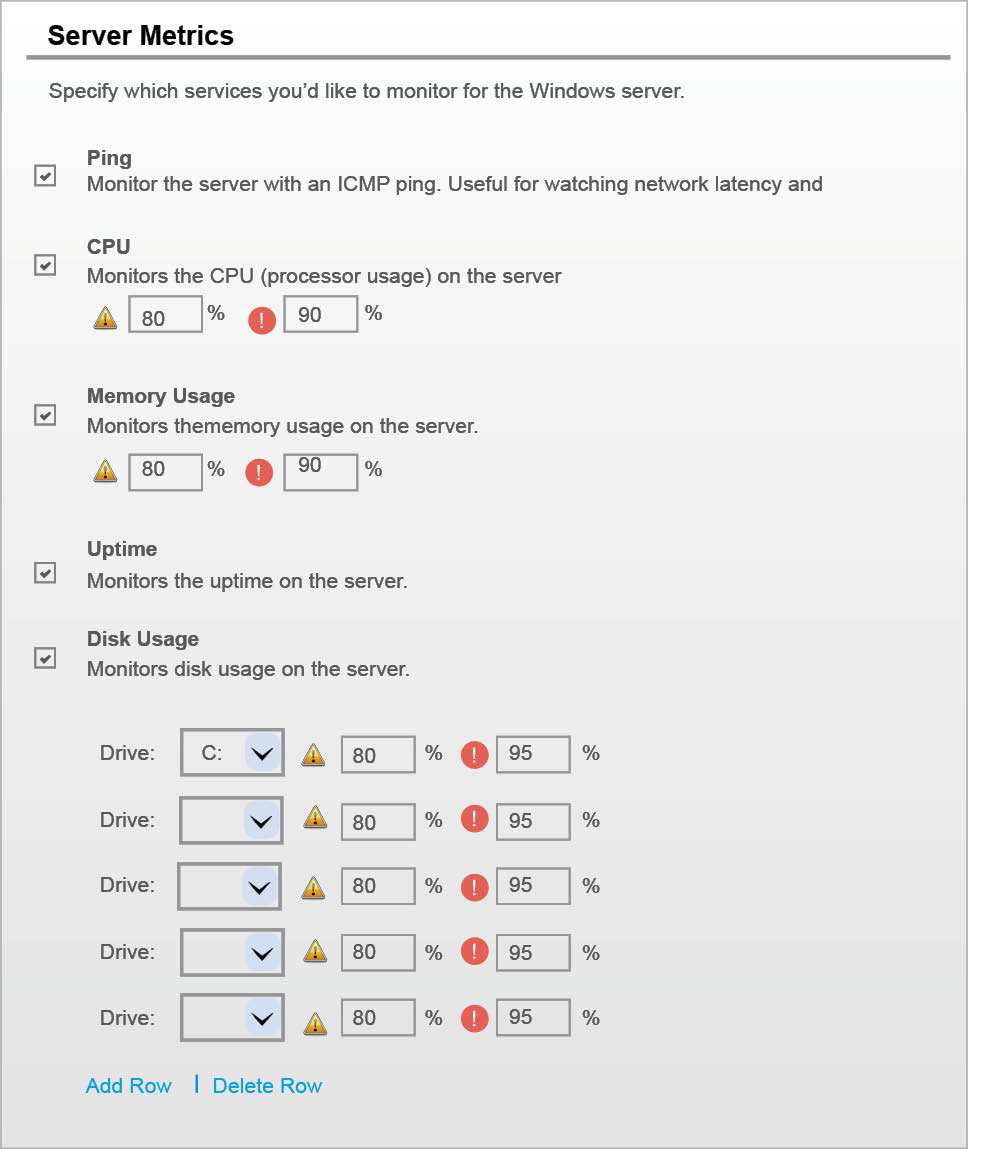This screenshot has height=1149, width=993.
Task: Click the last drive row's critical icon
Action: 474,1019
